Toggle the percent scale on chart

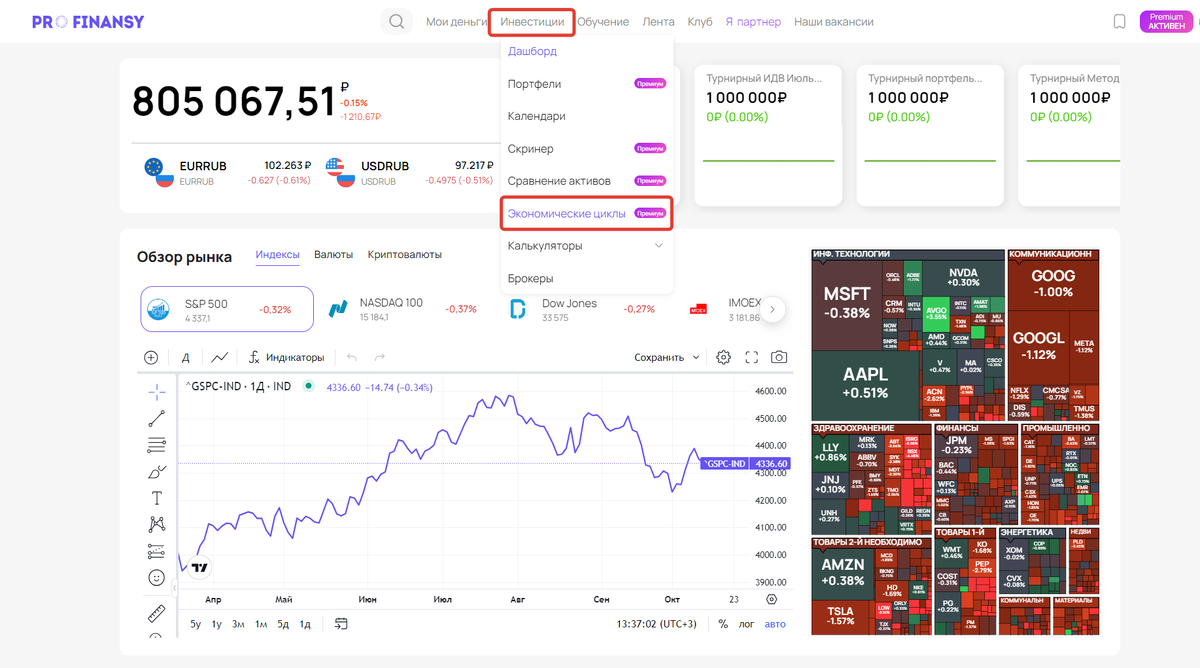point(723,624)
